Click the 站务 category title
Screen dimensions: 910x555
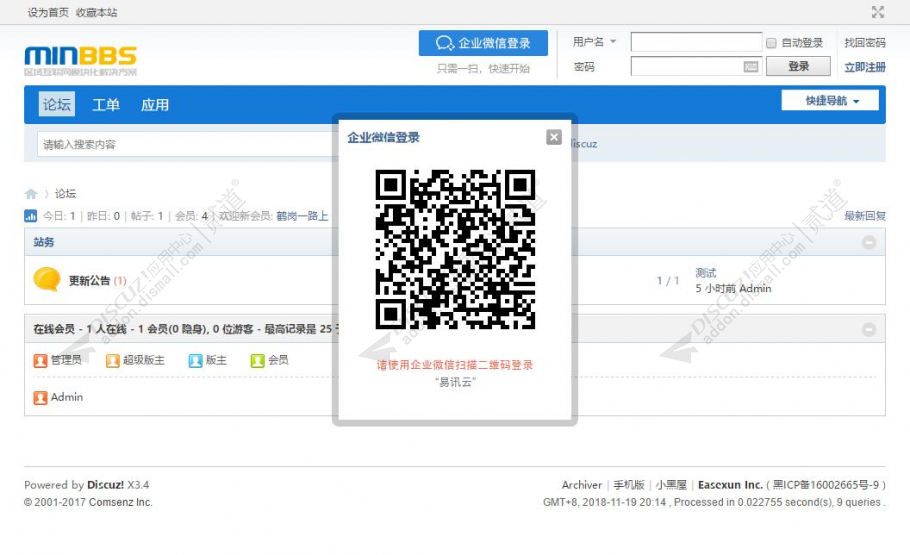tap(44, 242)
